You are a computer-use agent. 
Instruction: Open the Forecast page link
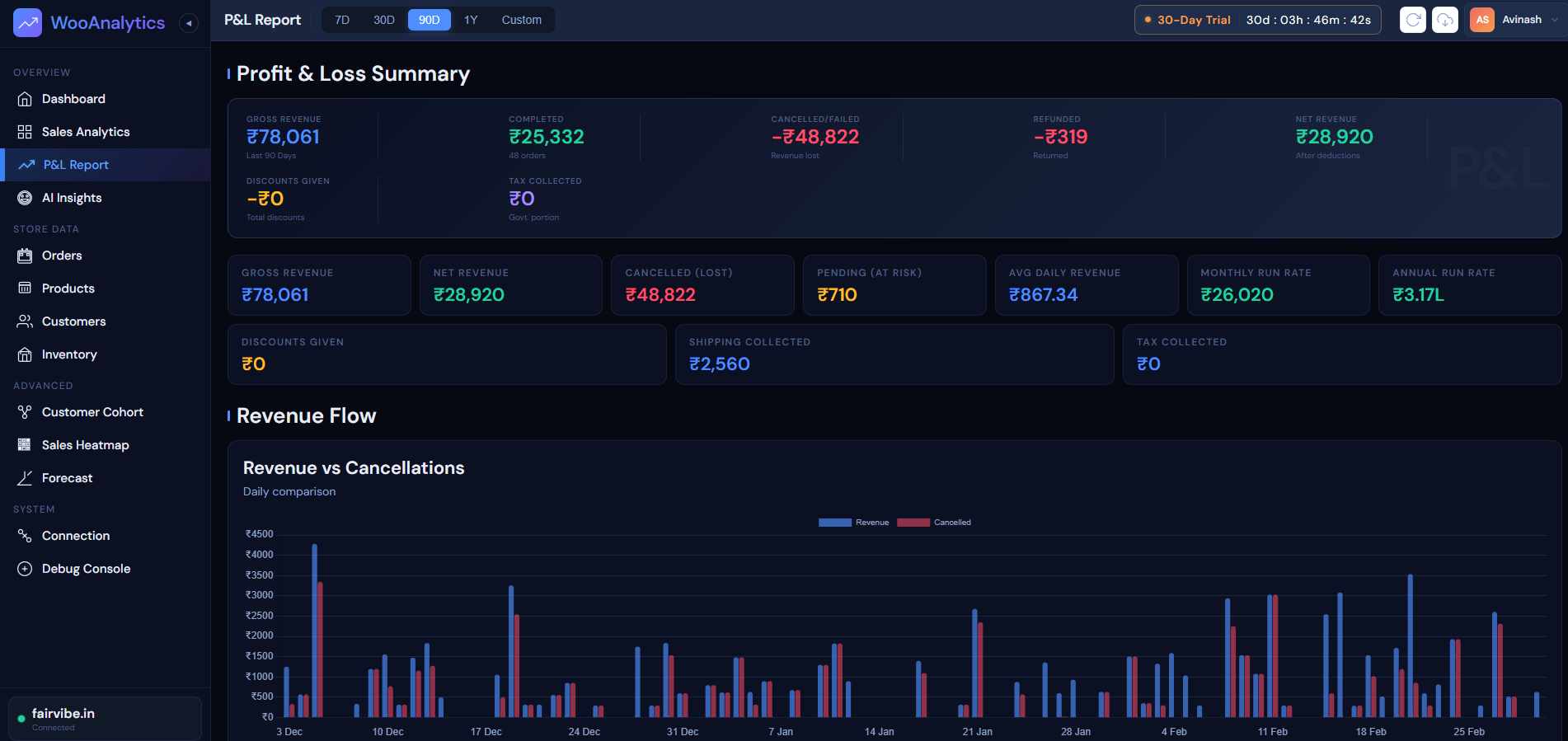point(67,478)
